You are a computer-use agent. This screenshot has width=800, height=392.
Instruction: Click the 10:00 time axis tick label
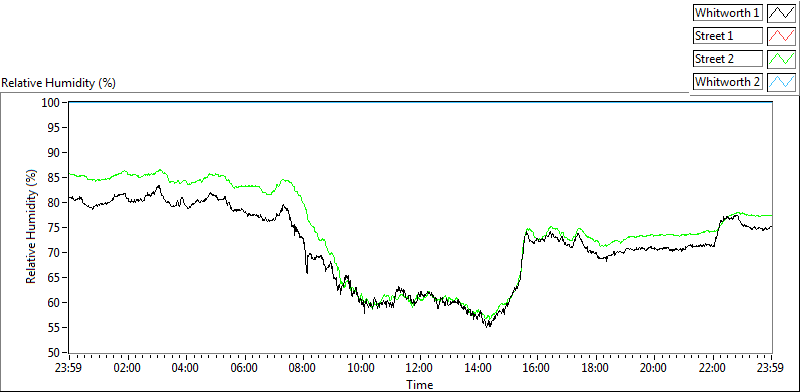[x=362, y=368]
